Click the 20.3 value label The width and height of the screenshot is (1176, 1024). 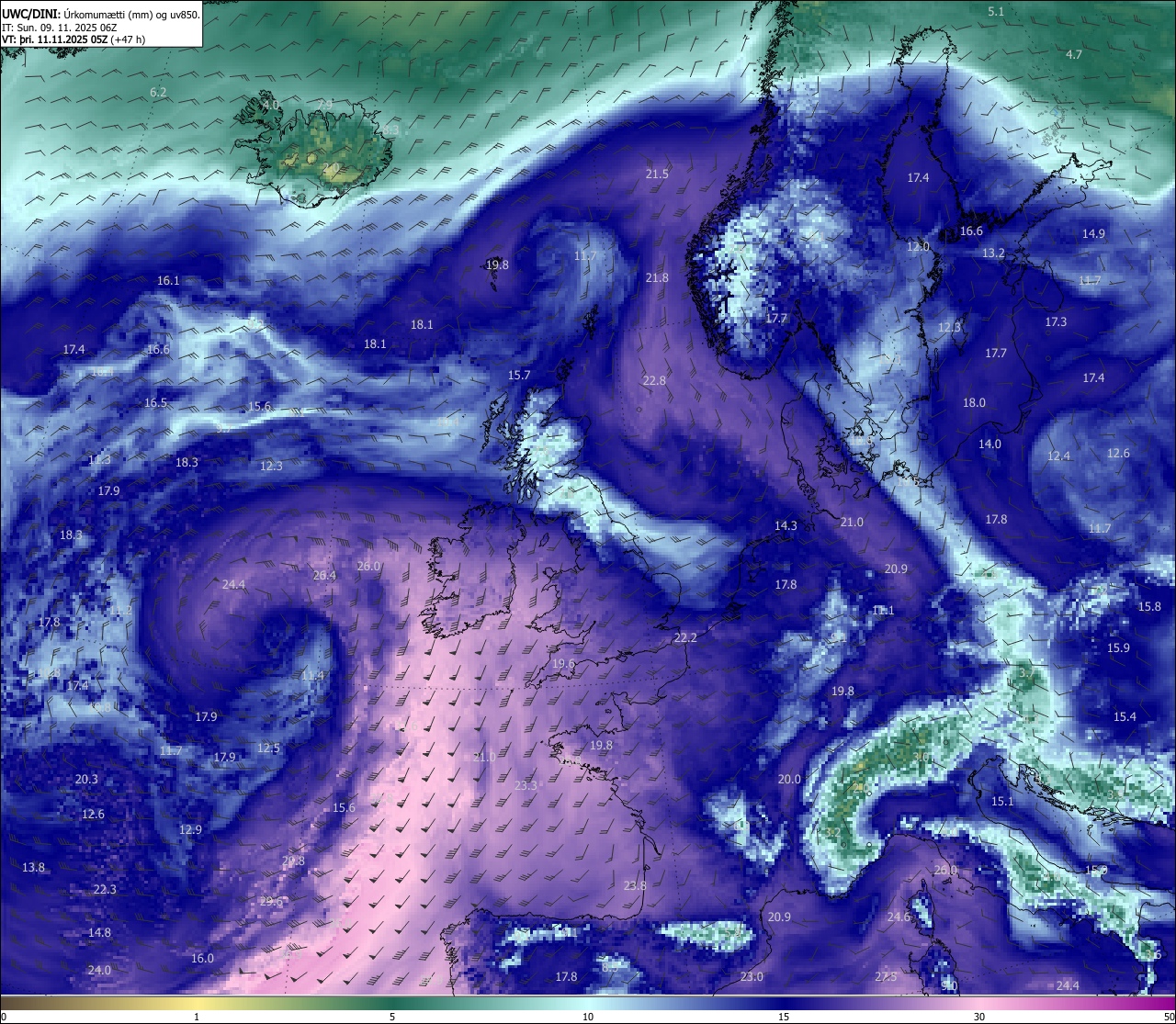[86, 779]
